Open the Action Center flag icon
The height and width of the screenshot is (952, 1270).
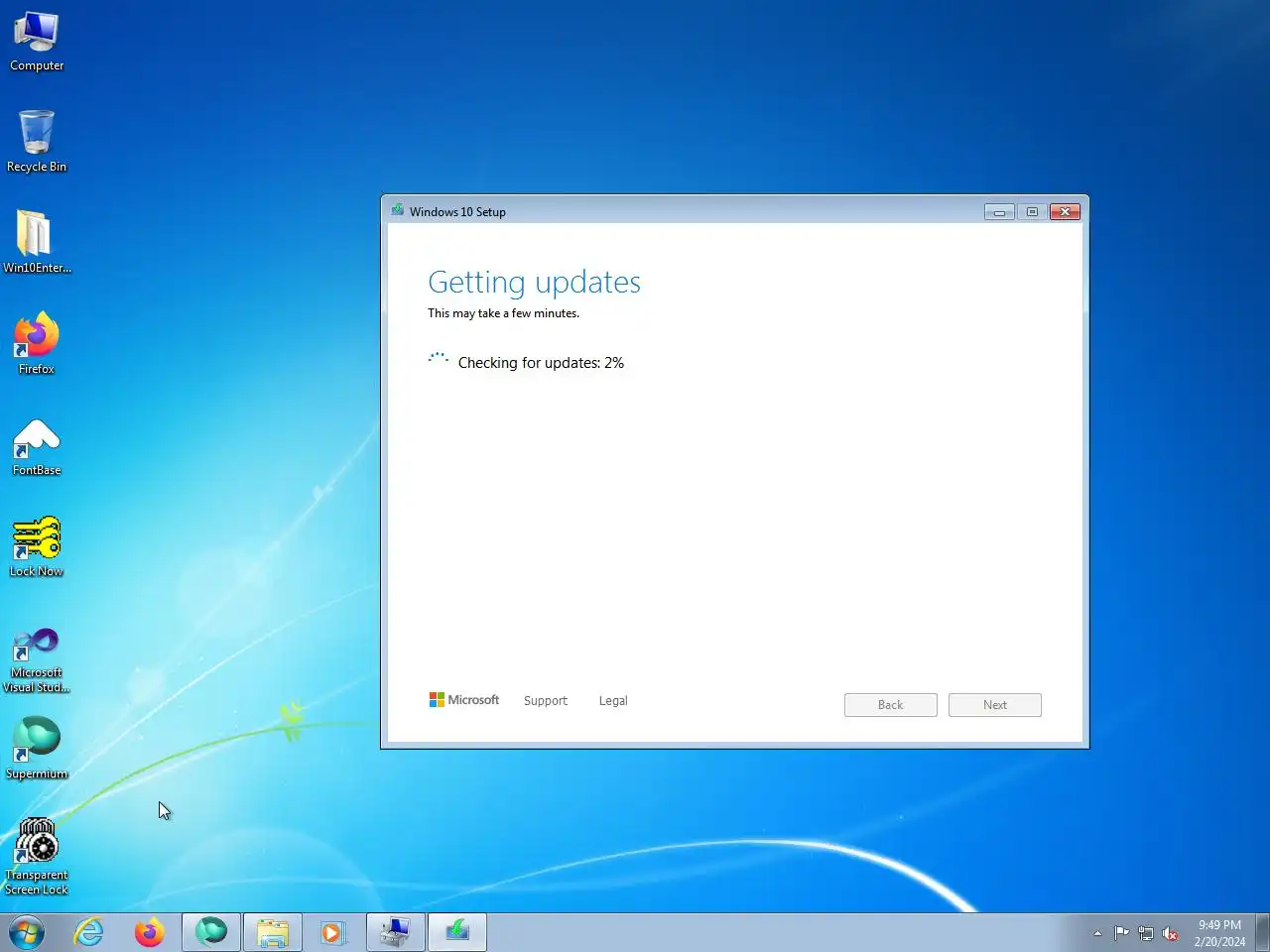tap(1121, 933)
